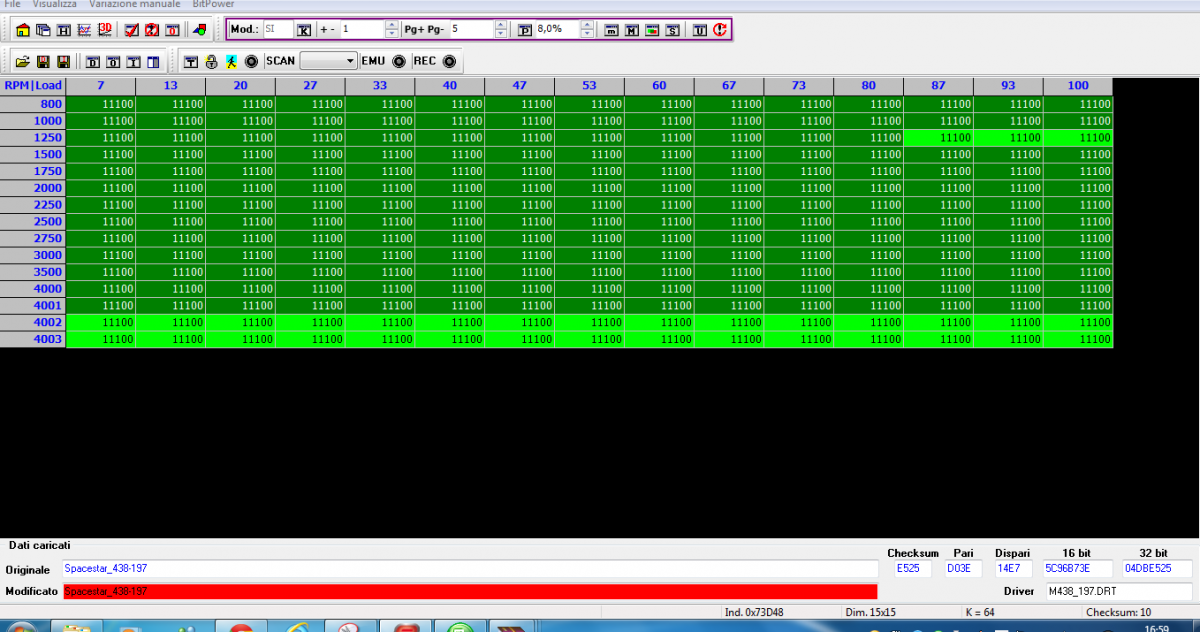1200x632 pixels.
Task: Select the load column header 87
Action: [x=938, y=86]
